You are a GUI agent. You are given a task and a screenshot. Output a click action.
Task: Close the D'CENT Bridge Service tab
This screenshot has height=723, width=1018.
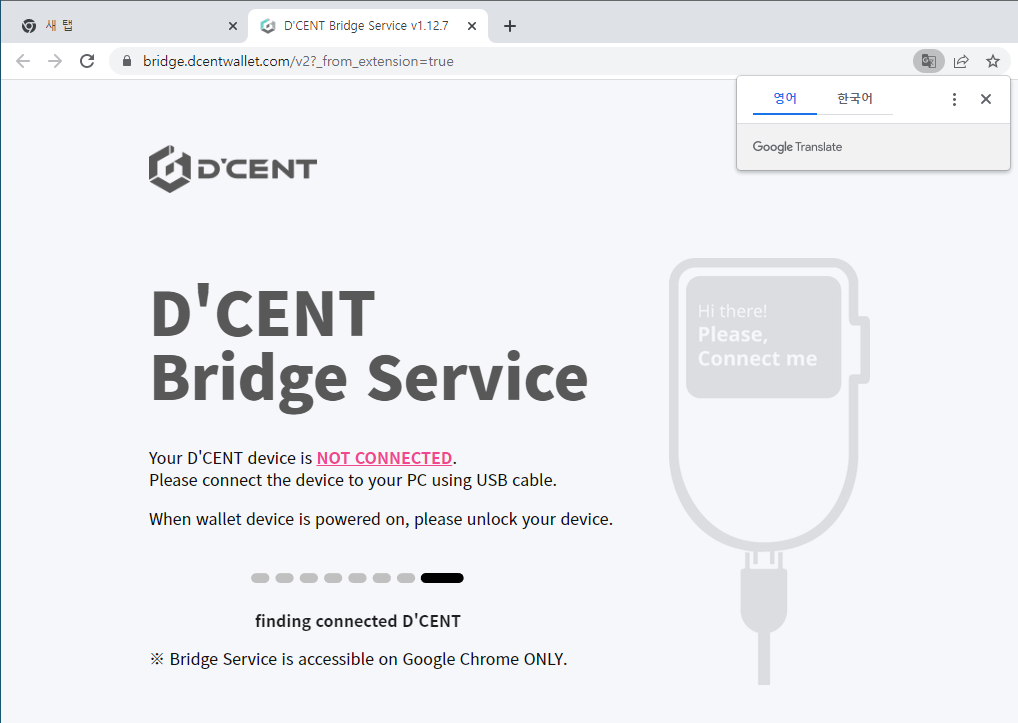(472, 26)
